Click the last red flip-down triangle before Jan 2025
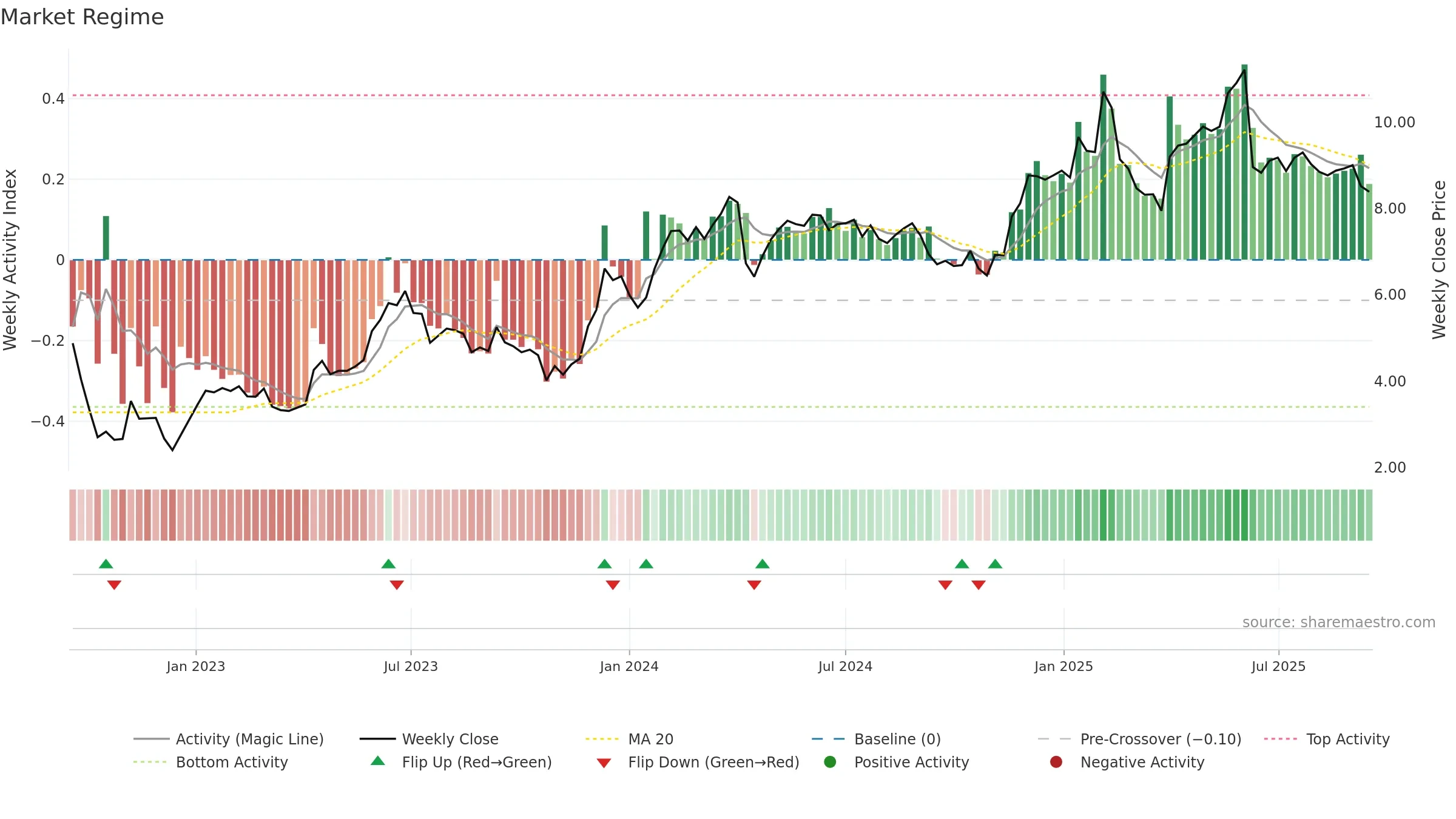The height and width of the screenshot is (819, 1456). tap(979, 585)
